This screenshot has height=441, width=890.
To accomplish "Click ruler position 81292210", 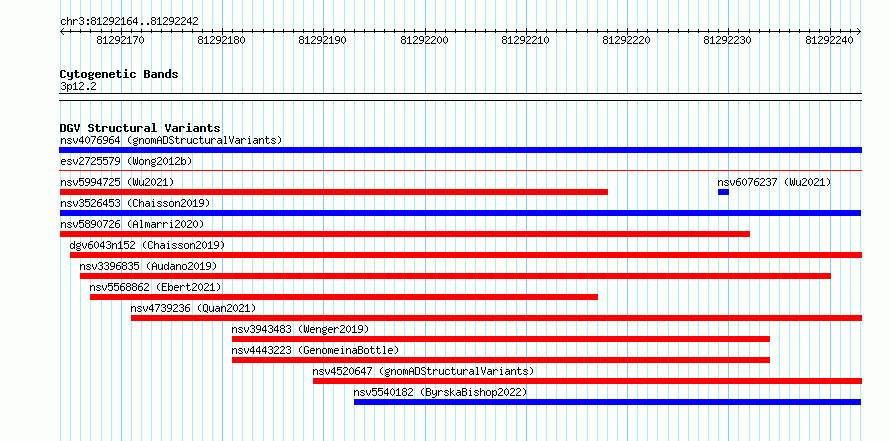I will pyautogui.click(x=526, y=40).
